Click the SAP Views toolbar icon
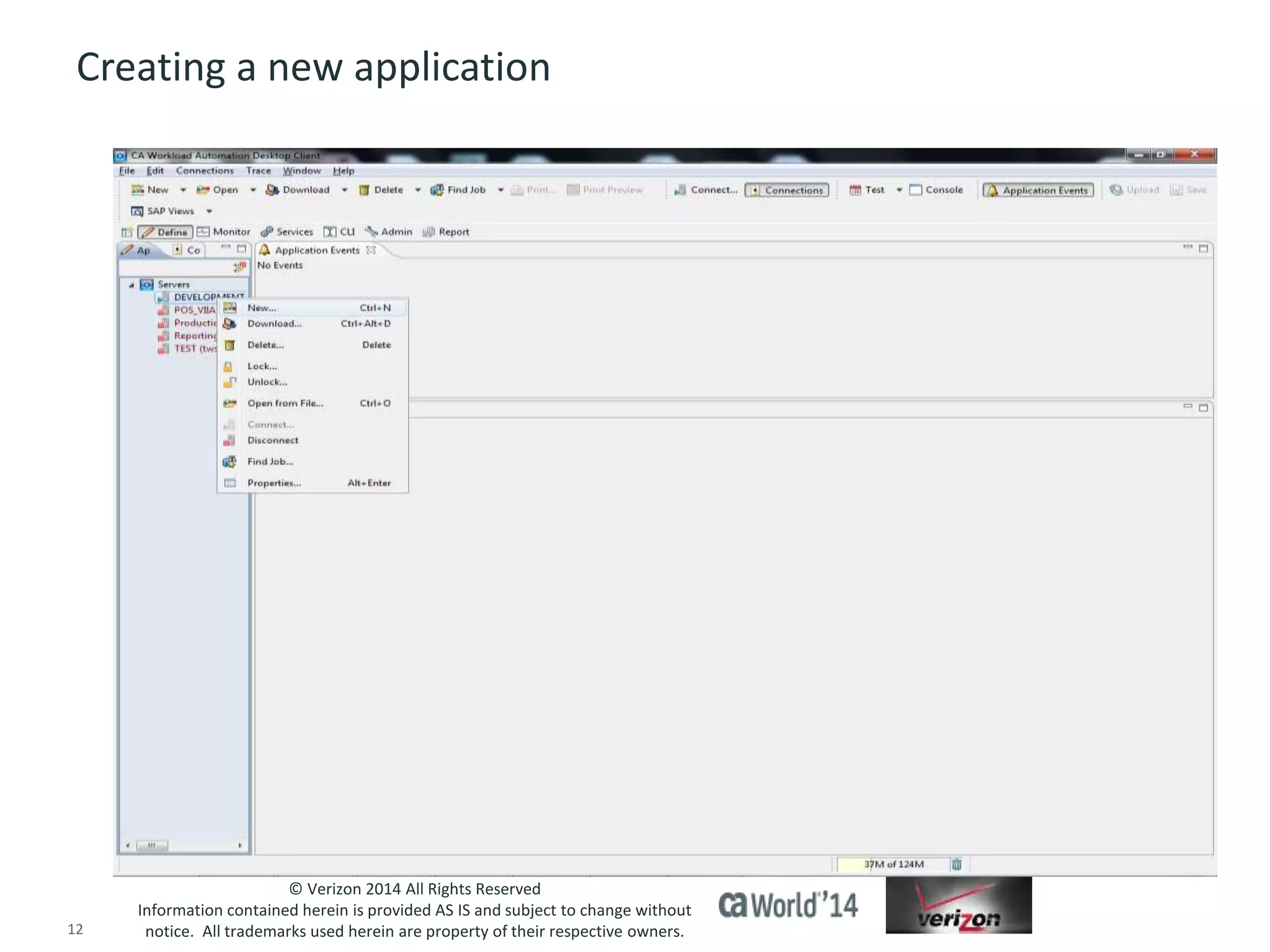The image size is (1270, 952). click(137, 211)
